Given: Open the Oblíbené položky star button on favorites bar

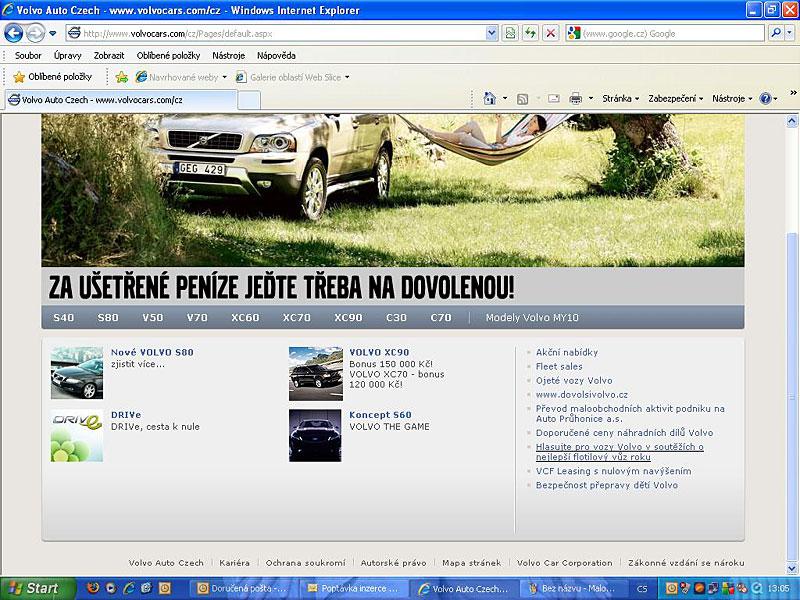Looking at the screenshot, I should [x=53, y=77].
